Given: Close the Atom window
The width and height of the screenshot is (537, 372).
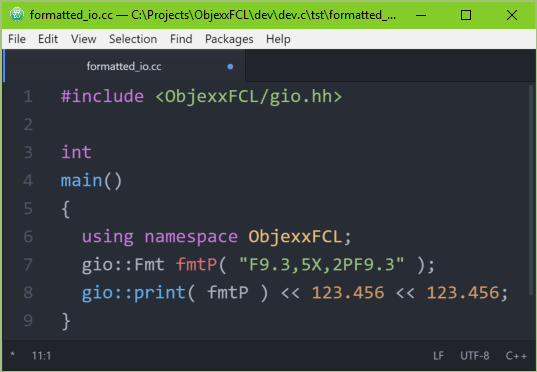Looking at the screenshot, I should pos(512,15).
